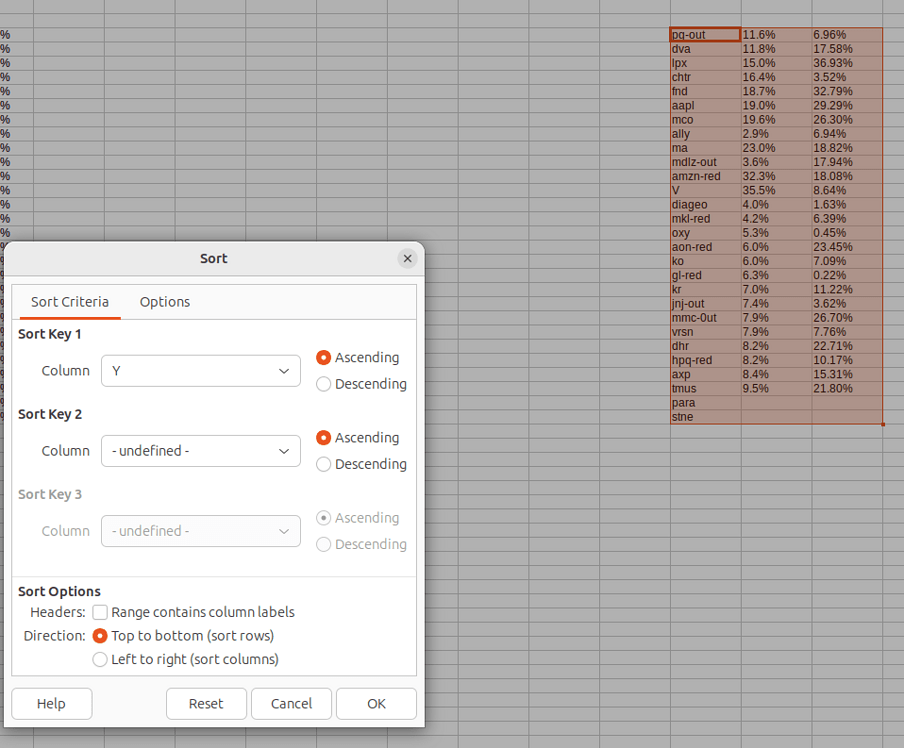Click the 11.6% value cell
This screenshot has height=748, width=904.
[777, 35]
